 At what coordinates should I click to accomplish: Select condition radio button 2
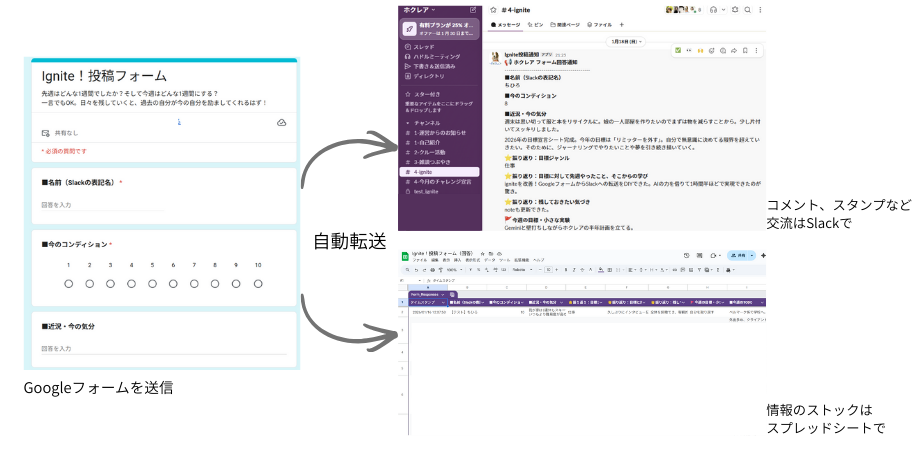90,284
